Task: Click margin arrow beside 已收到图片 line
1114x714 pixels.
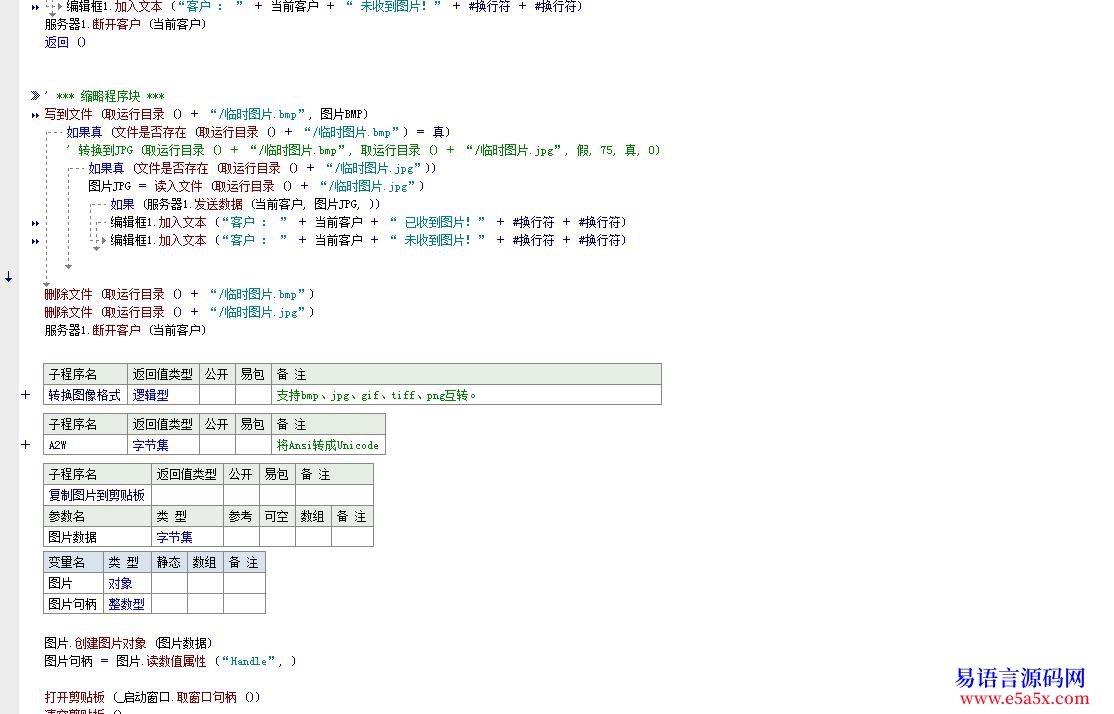Action: click(35, 223)
